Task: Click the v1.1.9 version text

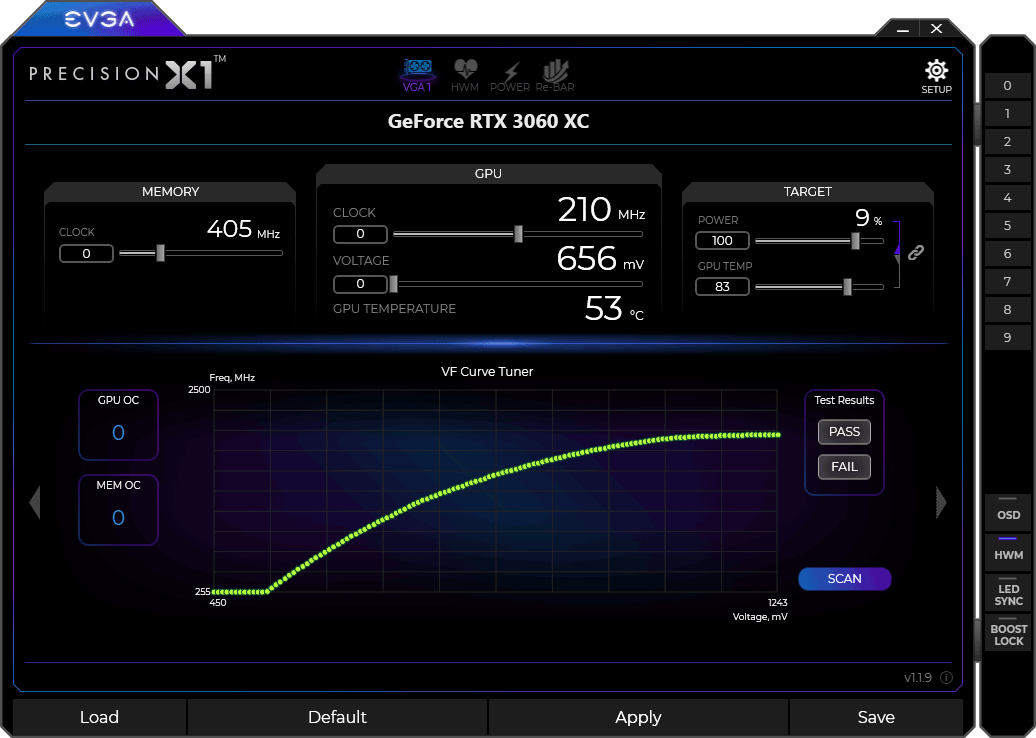Action: 918,677
